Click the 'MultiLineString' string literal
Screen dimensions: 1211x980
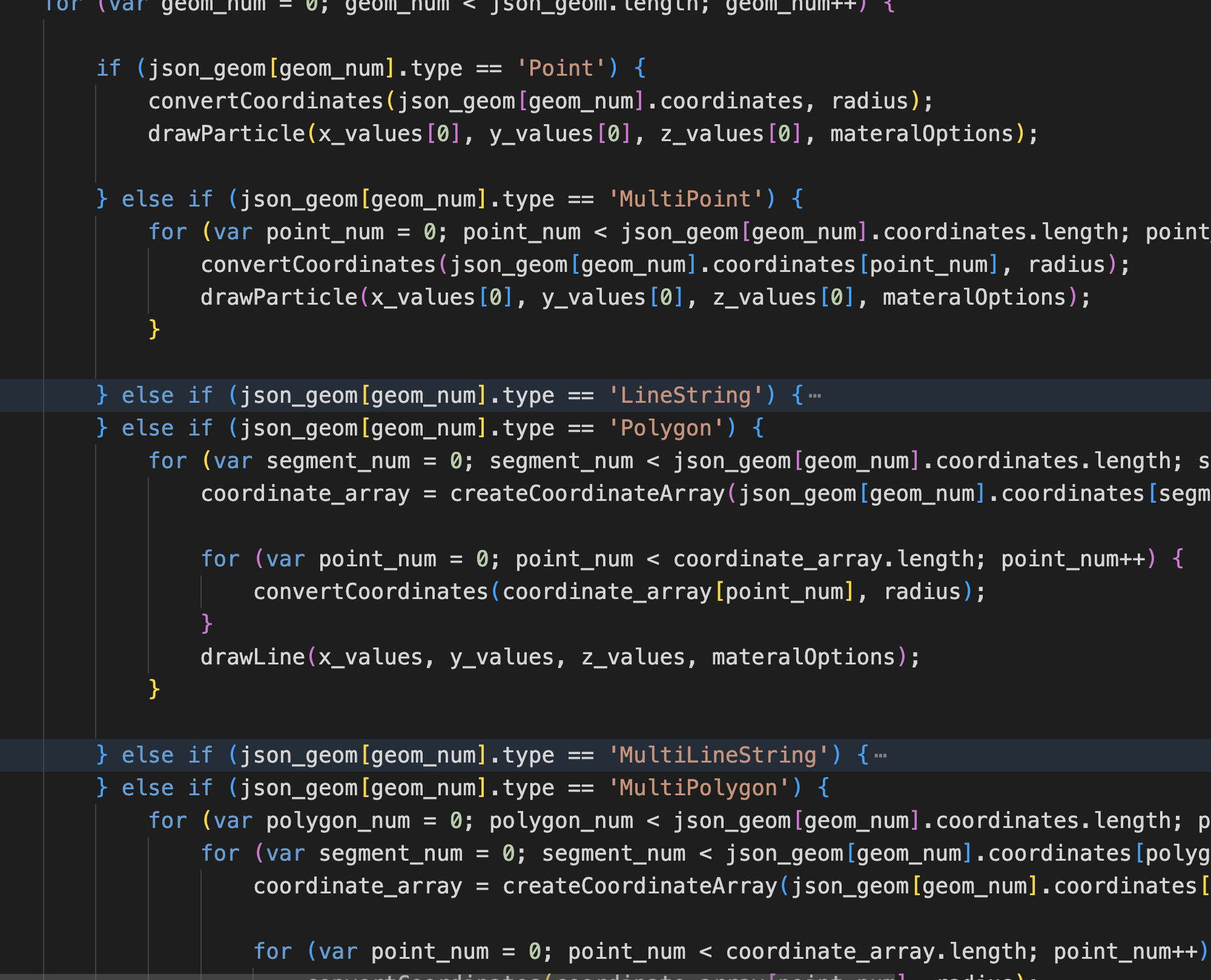coord(718,755)
